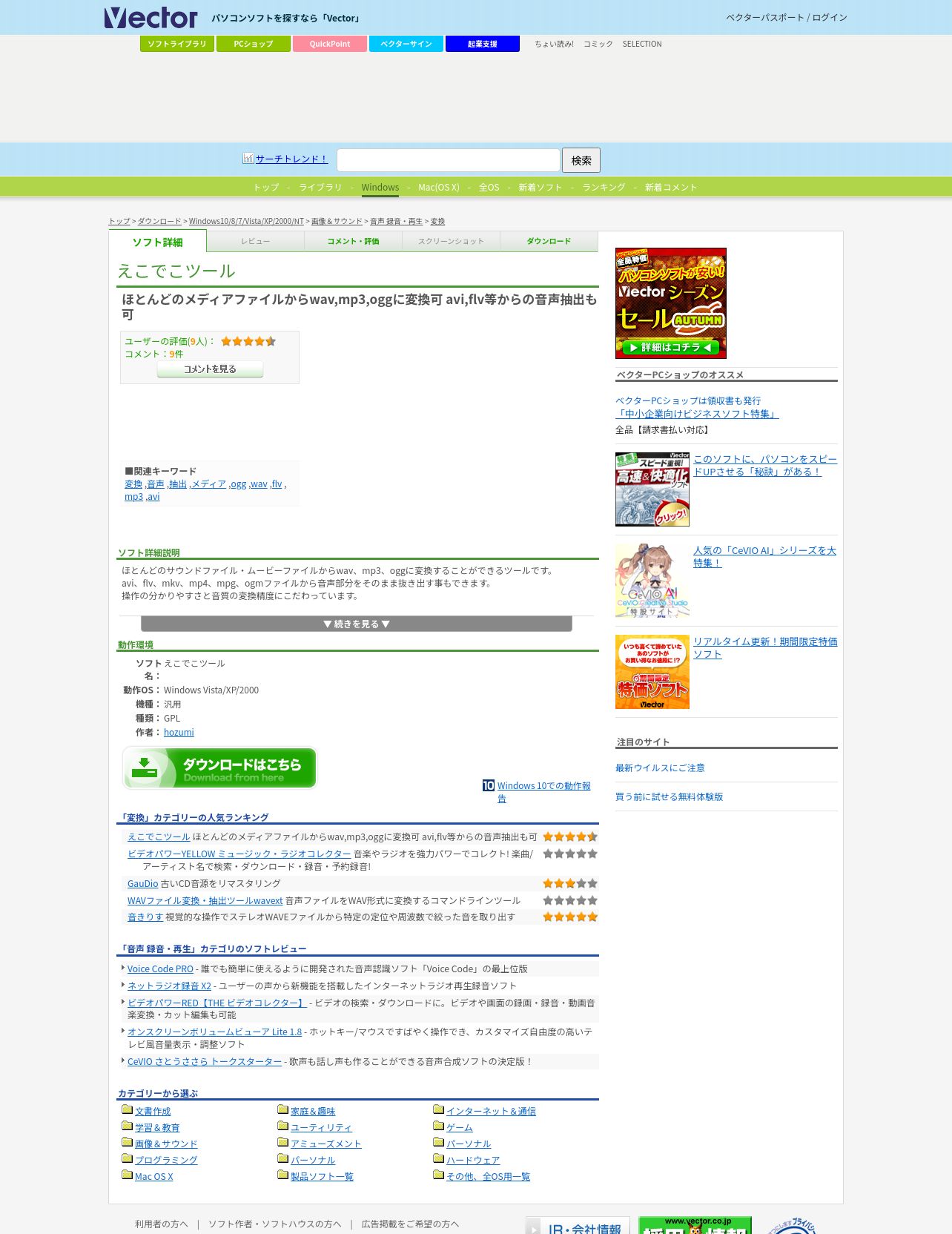
Task: Click the Vector logo
Action: click(x=151, y=18)
